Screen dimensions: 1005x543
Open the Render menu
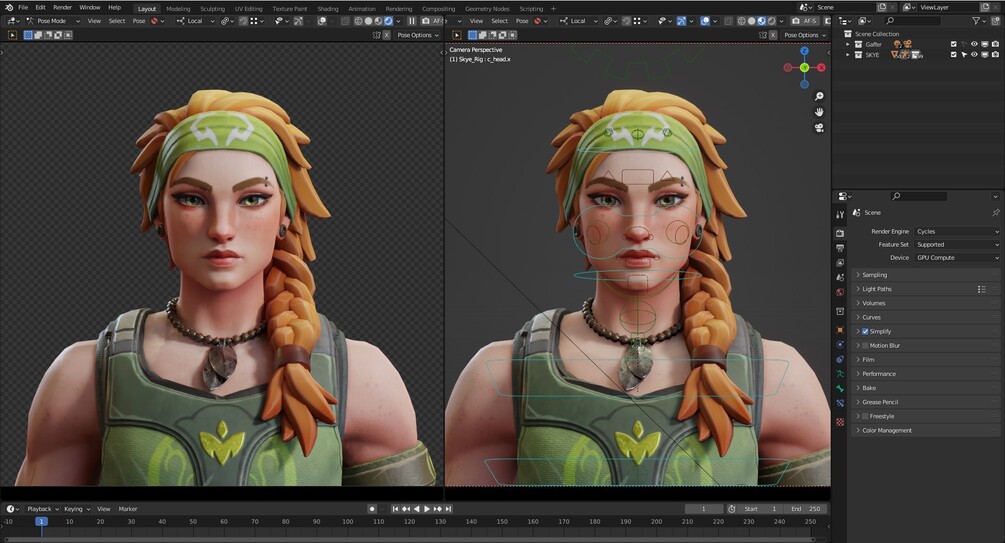pyautogui.click(x=62, y=8)
